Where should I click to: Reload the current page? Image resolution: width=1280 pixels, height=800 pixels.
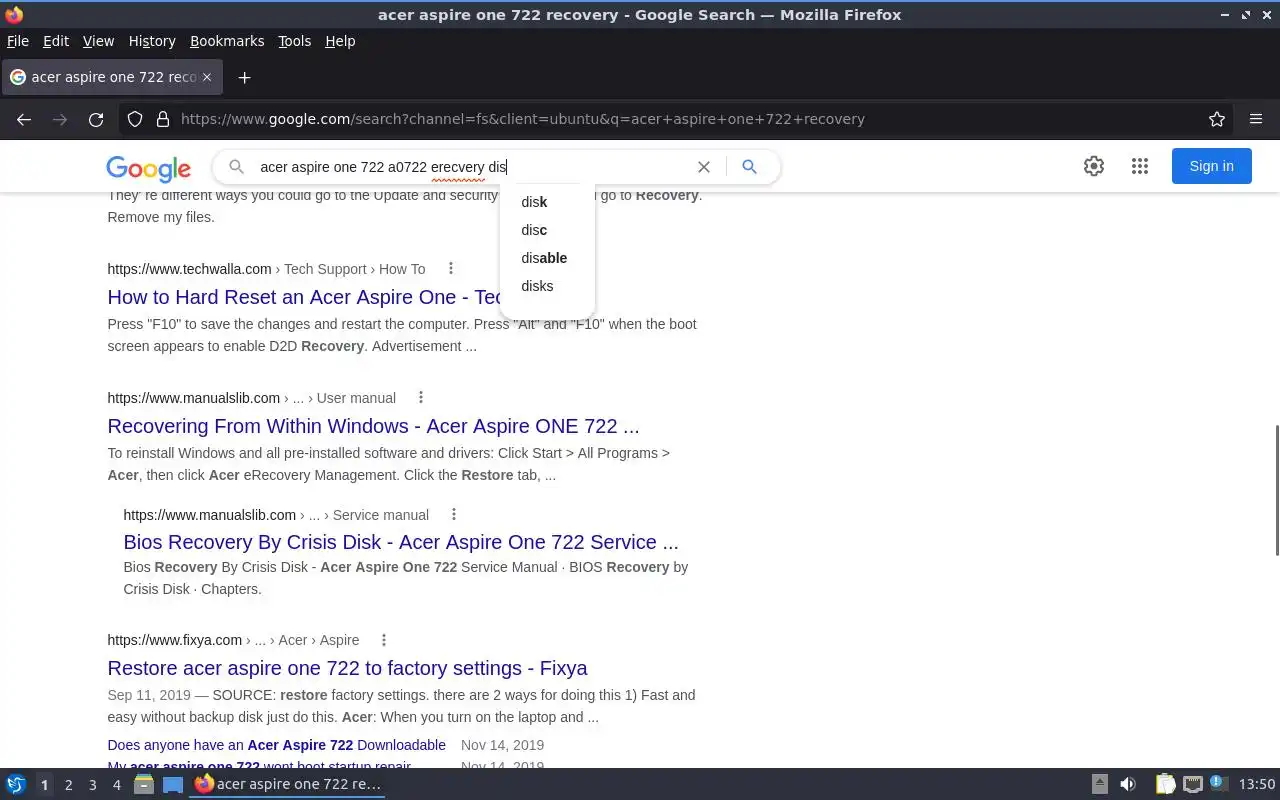pyautogui.click(x=96, y=119)
